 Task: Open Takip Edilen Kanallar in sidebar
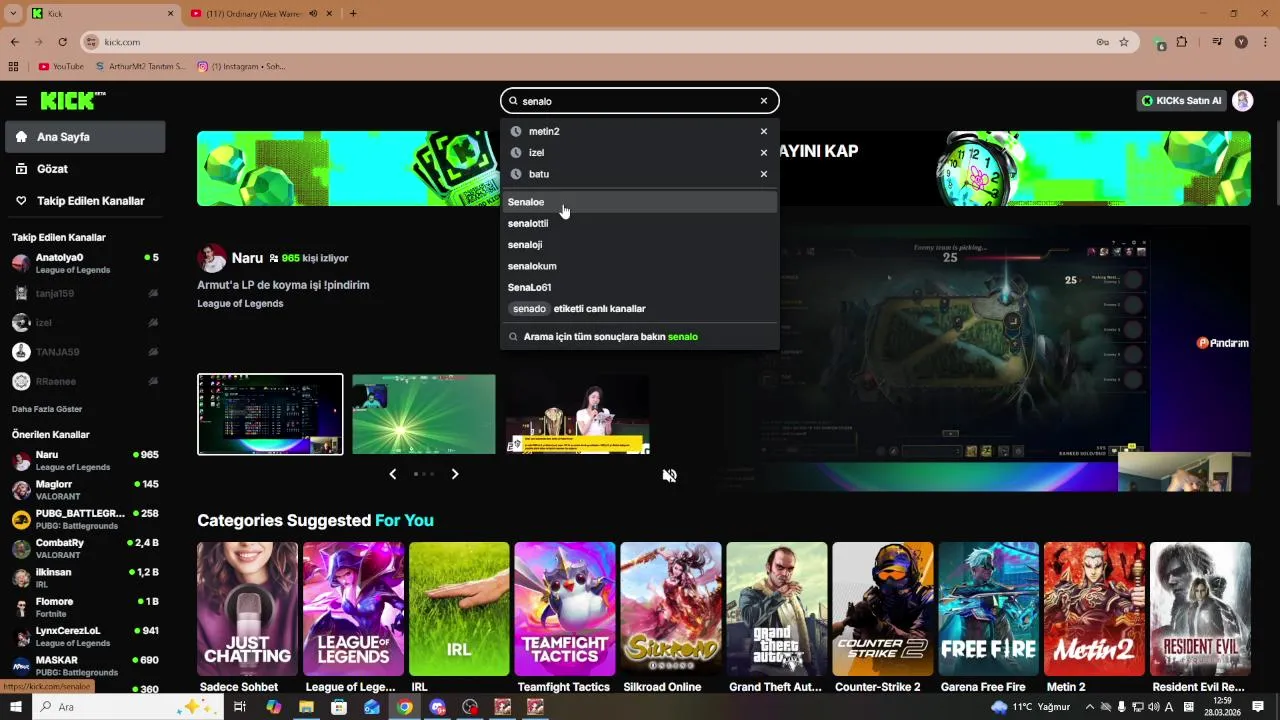[85, 201]
